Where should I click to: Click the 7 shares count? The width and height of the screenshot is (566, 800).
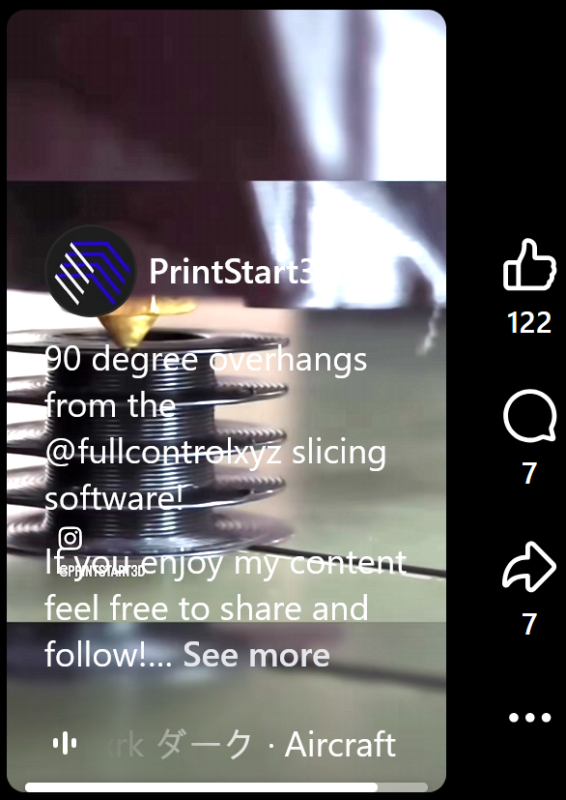coord(529,624)
